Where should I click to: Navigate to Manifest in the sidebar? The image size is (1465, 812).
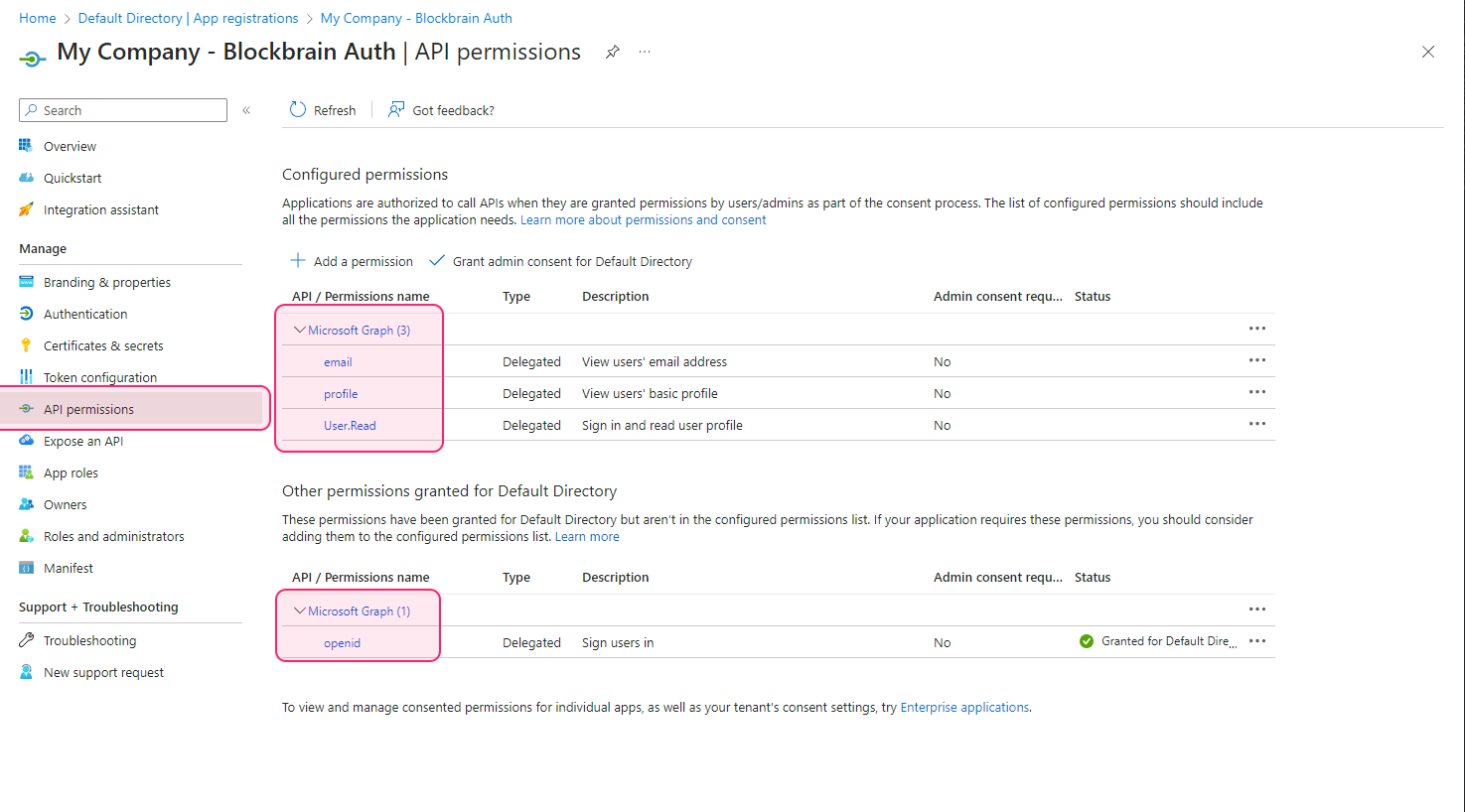(x=69, y=568)
